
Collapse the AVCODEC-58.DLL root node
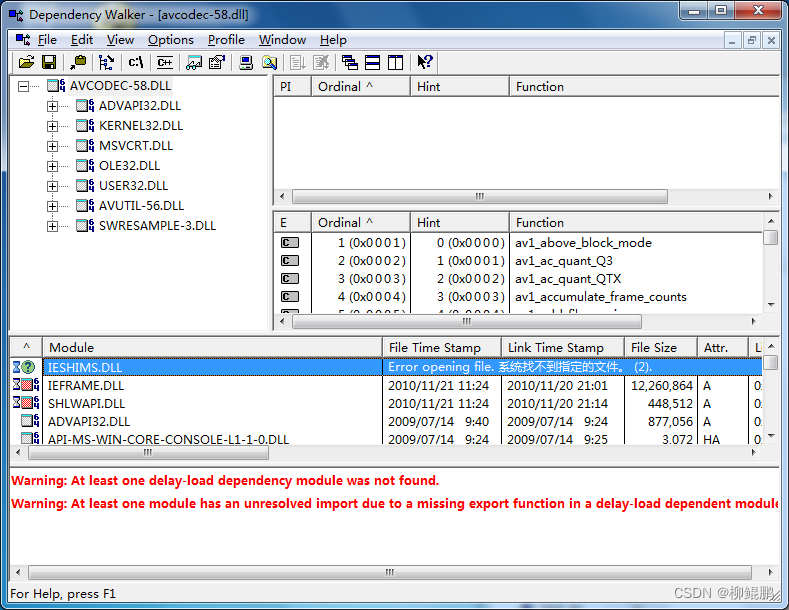[x=23, y=87]
